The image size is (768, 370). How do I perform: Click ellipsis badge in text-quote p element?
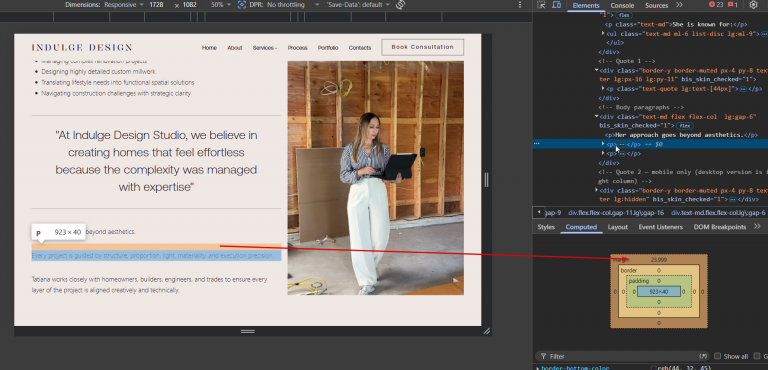click(x=743, y=89)
